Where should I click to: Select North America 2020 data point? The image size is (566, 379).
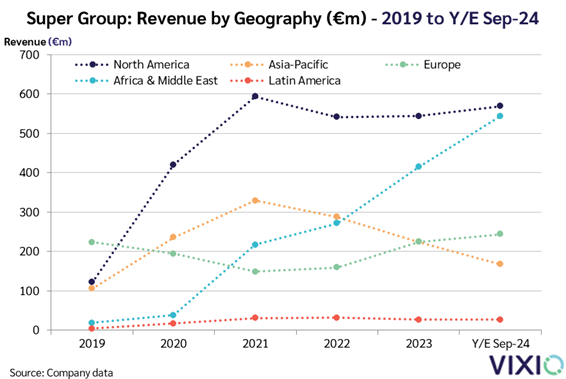click(x=173, y=165)
